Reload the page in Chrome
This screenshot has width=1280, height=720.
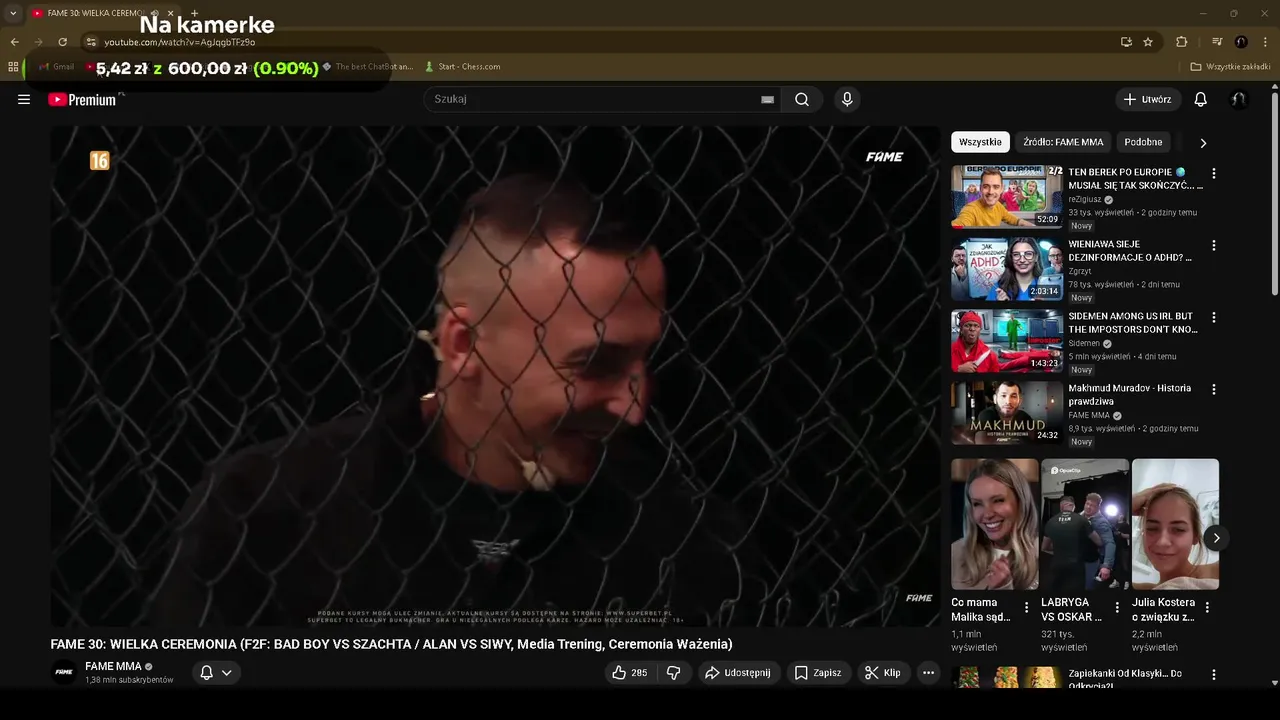pyautogui.click(x=62, y=42)
